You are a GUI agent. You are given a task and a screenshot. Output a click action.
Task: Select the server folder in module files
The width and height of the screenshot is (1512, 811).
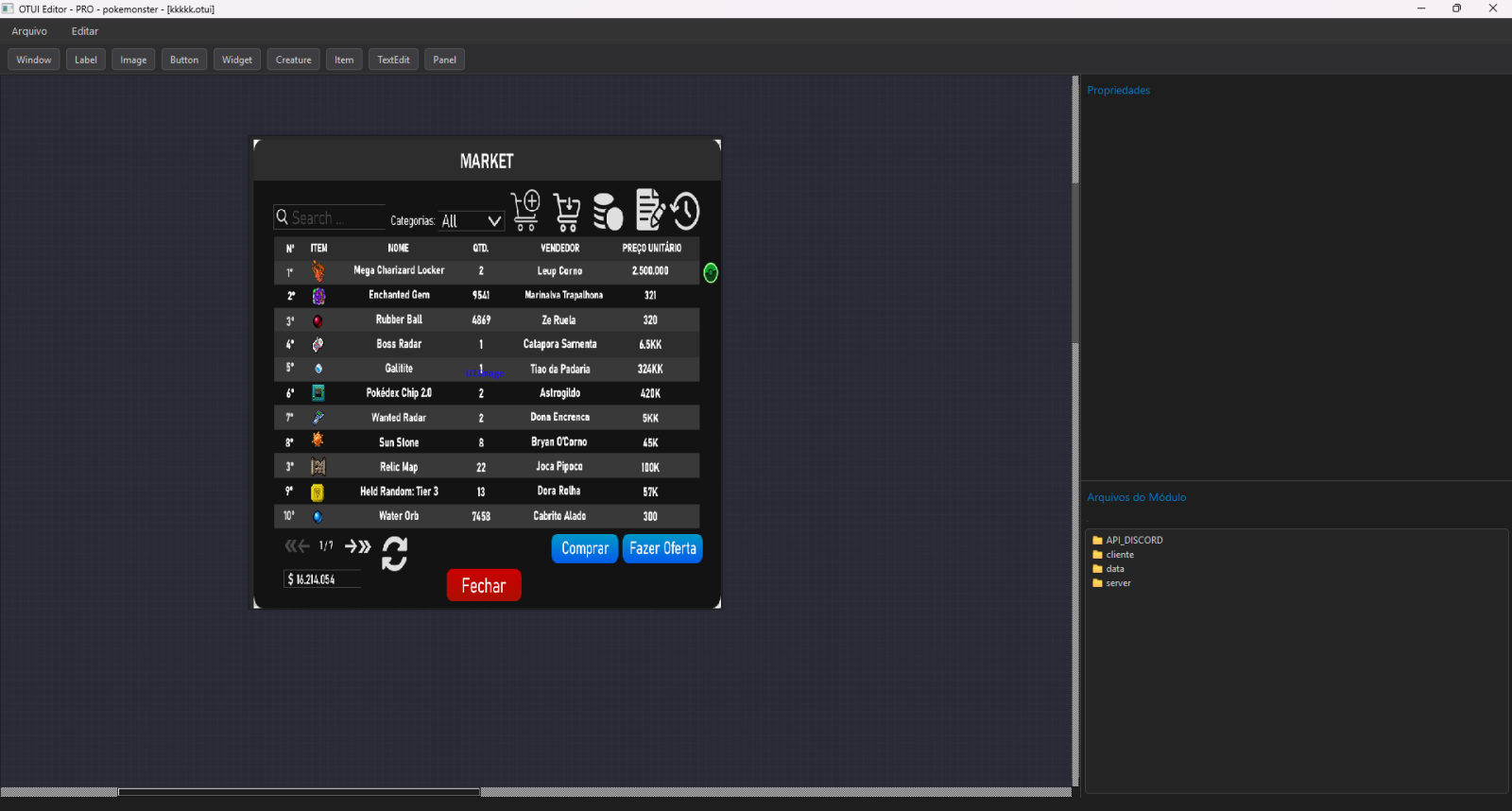[1118, 583]
